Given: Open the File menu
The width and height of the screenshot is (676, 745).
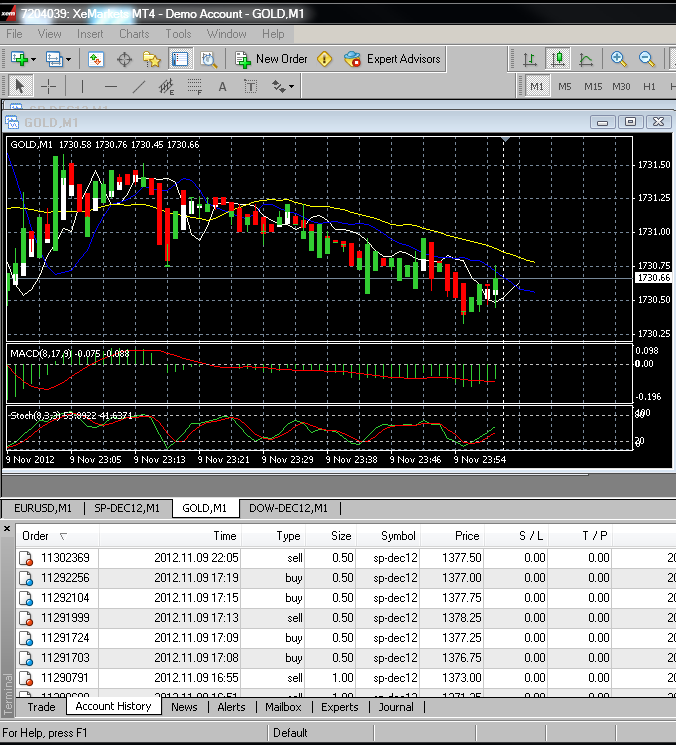Looking at the screenshot, I should pos(14,34).
